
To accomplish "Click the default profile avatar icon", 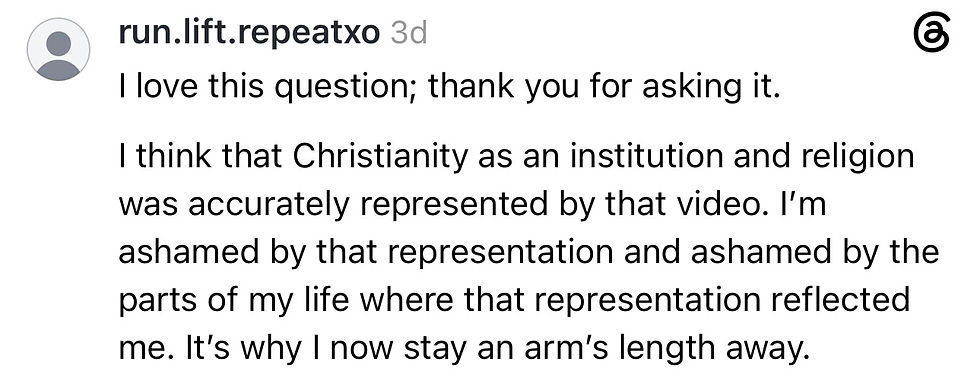I will point(58,49).
